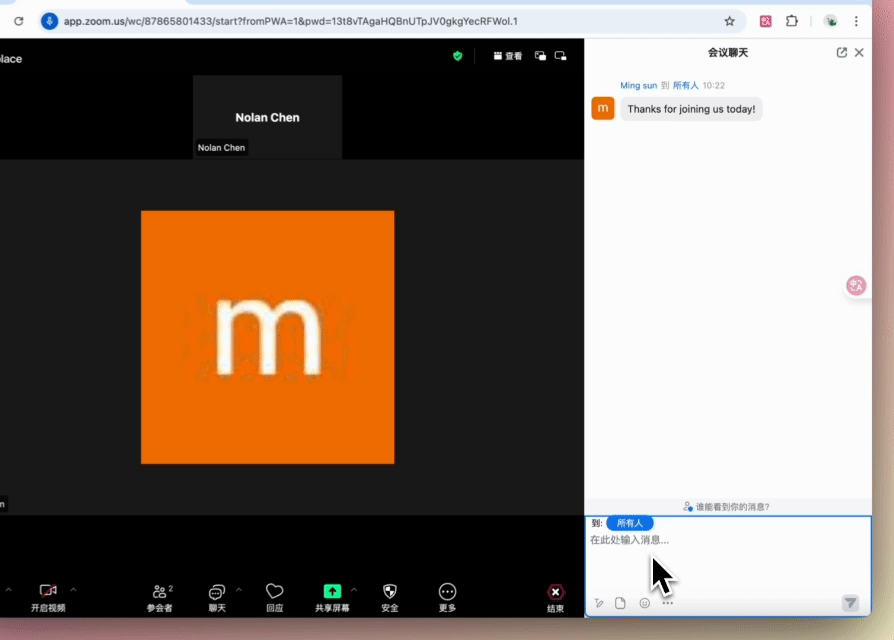This screenshot has height=640, width=894.
Task: Click the text formatting icon in chat
Action: [599, 603]
